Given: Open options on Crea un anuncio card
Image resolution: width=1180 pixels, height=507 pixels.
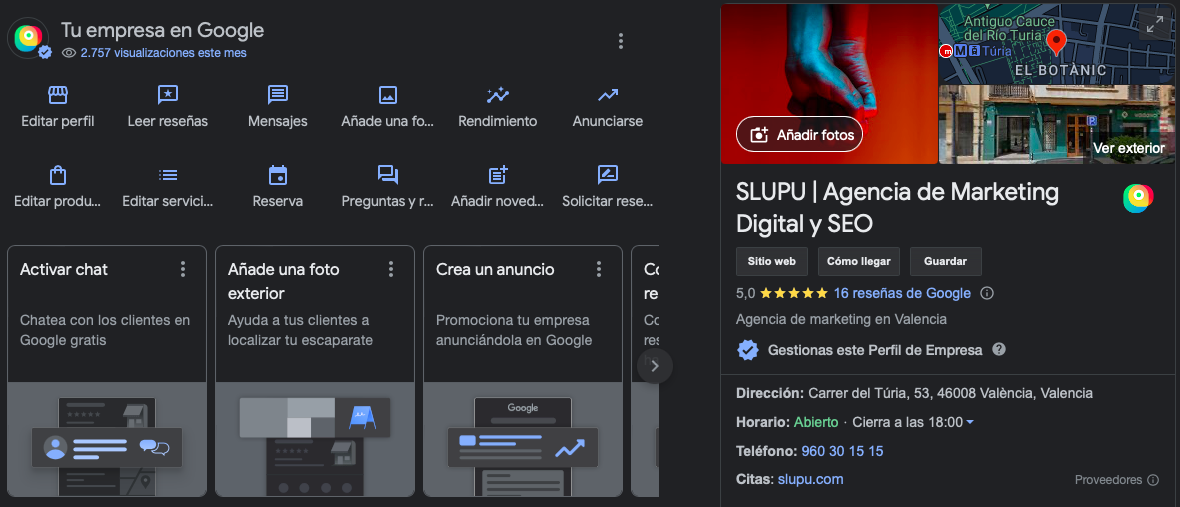Looking at the screenshot, I should tap(599, 269).
